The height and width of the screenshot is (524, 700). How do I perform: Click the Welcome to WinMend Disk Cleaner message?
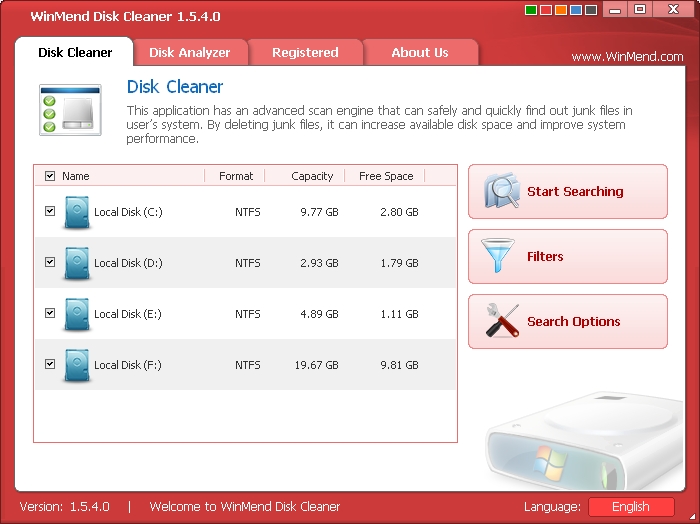[245, 507]
